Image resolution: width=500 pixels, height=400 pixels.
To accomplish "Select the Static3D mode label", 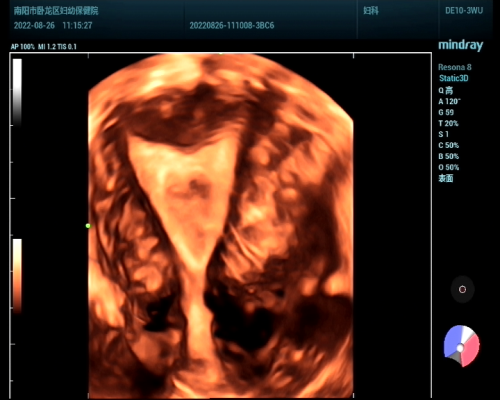I will coord(454,78).
